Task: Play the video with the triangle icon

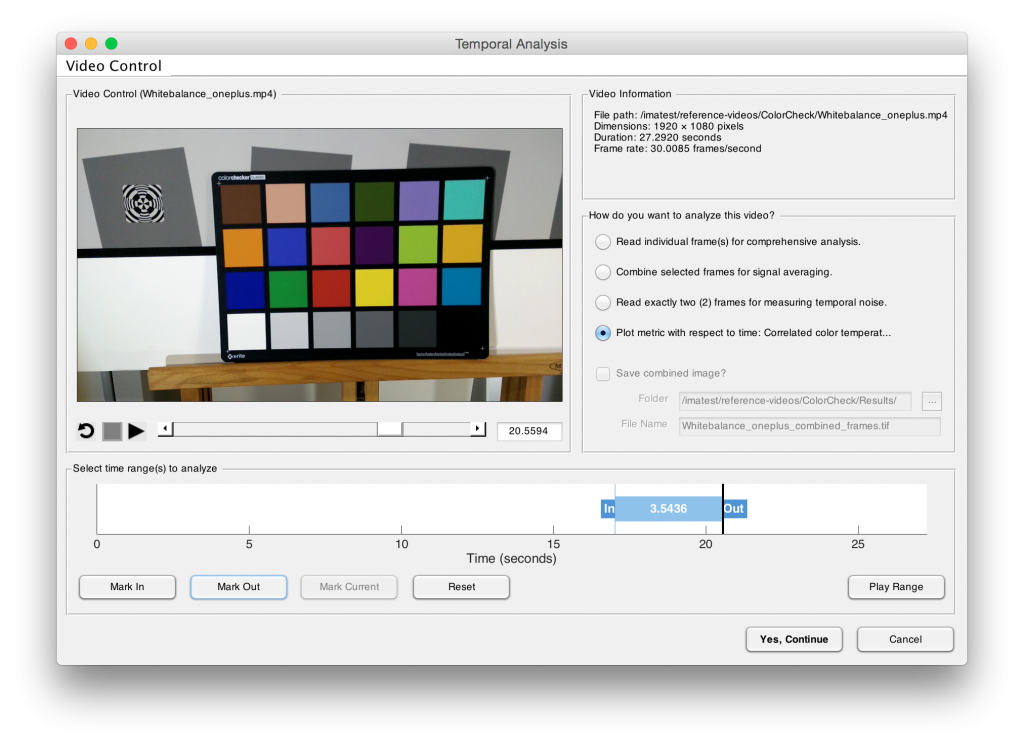Action: pos(136,431)
